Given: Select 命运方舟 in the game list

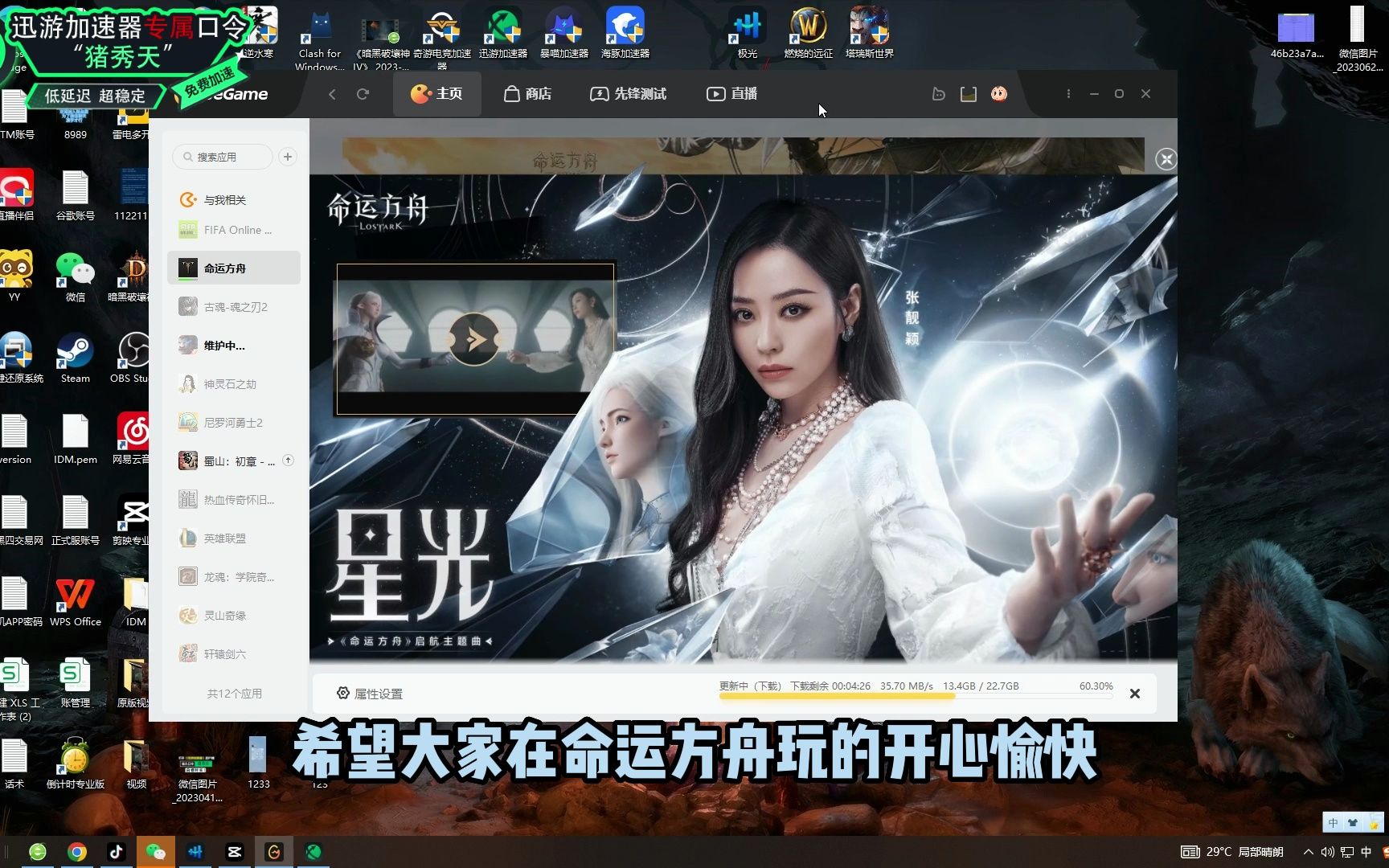Looking at the screenshot, I should point(234,268).
